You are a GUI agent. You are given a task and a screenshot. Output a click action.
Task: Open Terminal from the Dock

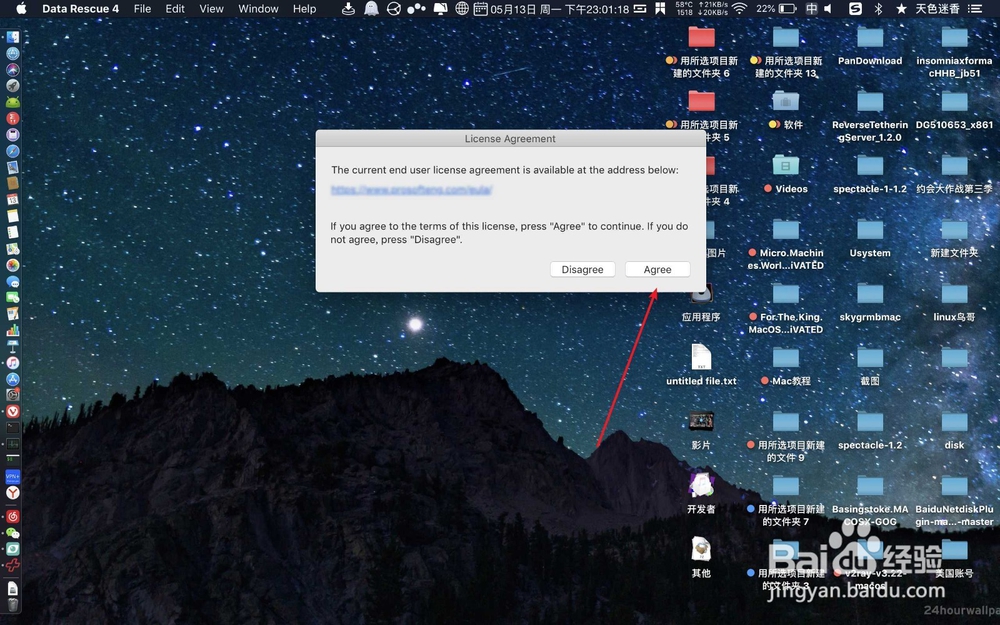coord(13,427)
